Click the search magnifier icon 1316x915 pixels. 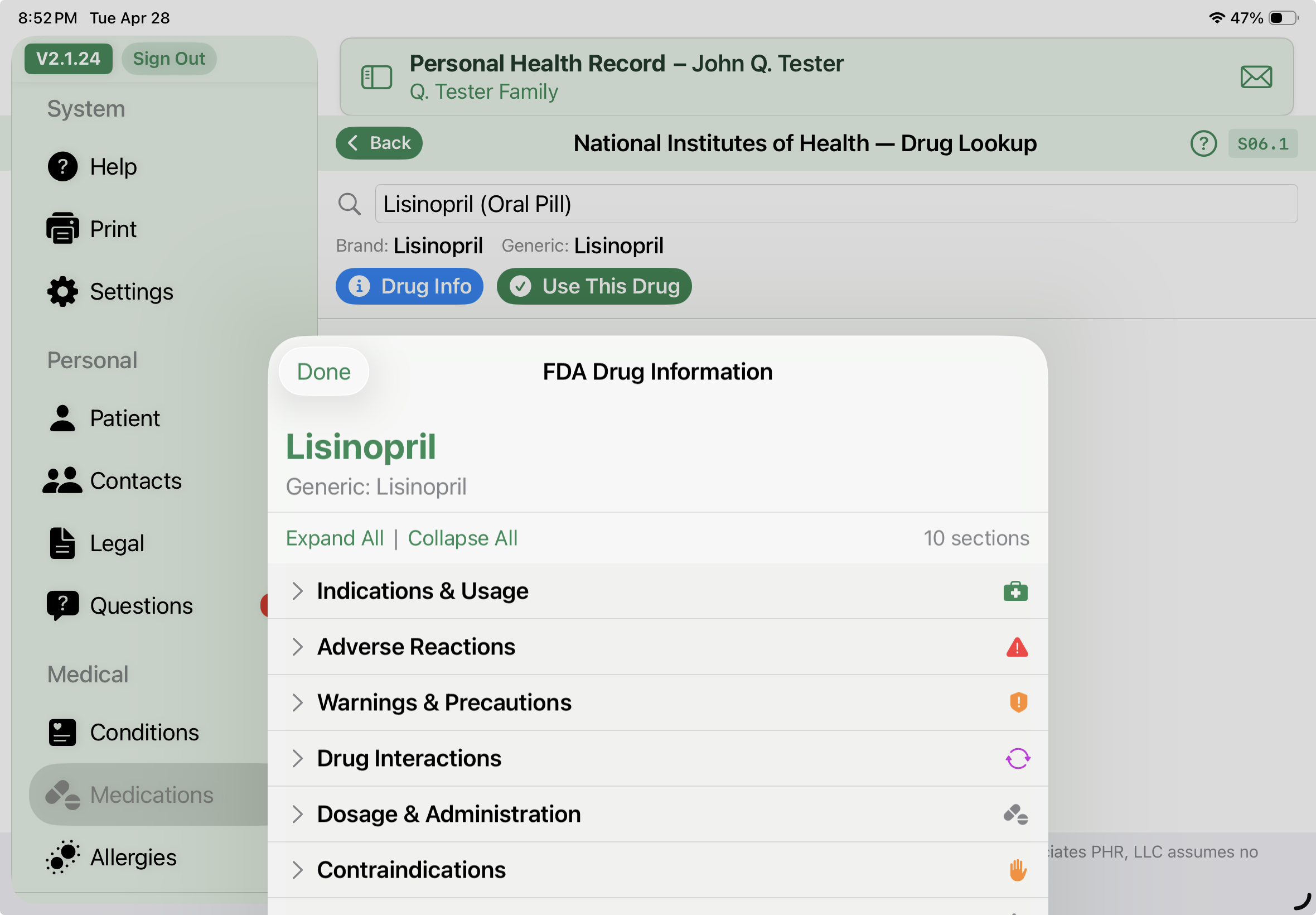coord(350,204)
